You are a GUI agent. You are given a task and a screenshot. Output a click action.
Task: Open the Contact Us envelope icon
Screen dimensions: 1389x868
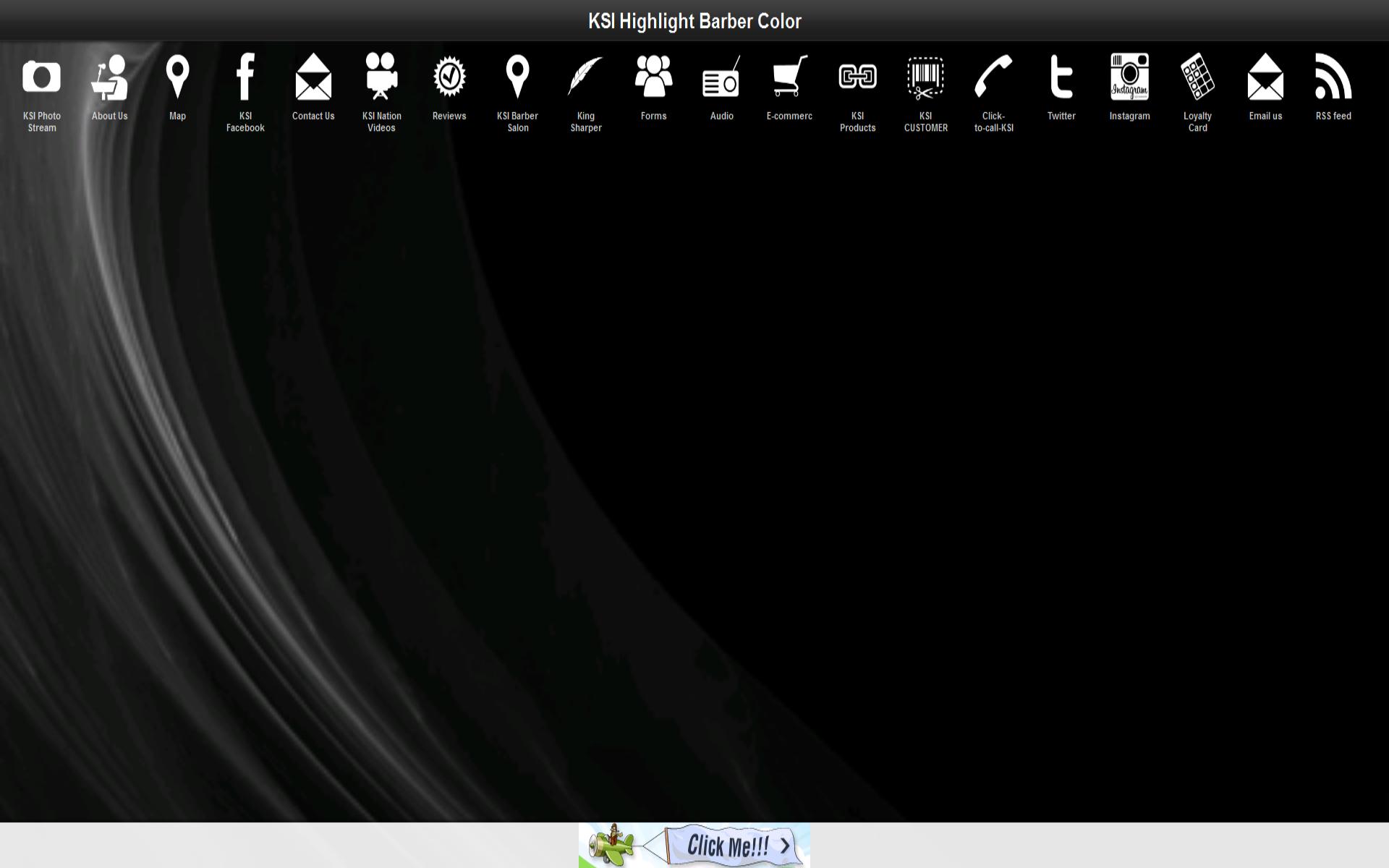(x=313, y=77)
